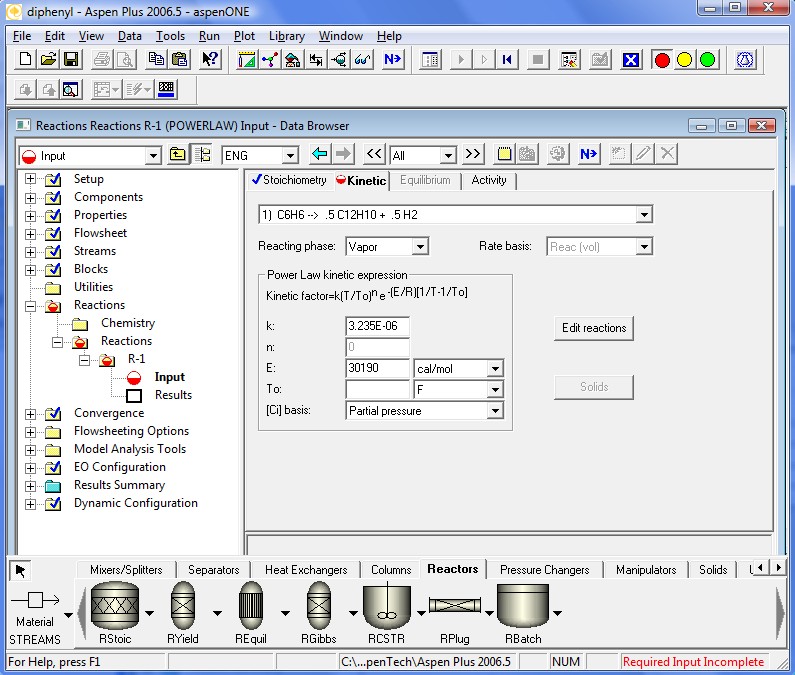
Task: Select Results under R-1 in tree
Action: pos(173,395)
